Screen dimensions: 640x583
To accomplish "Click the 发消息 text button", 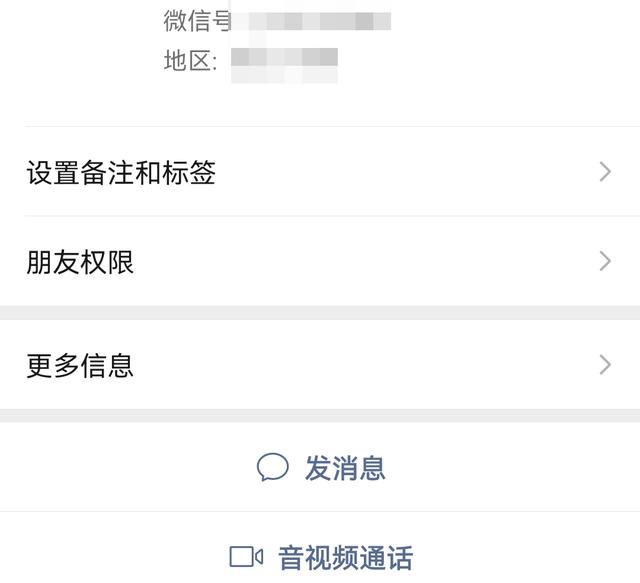I will [345, 468].
